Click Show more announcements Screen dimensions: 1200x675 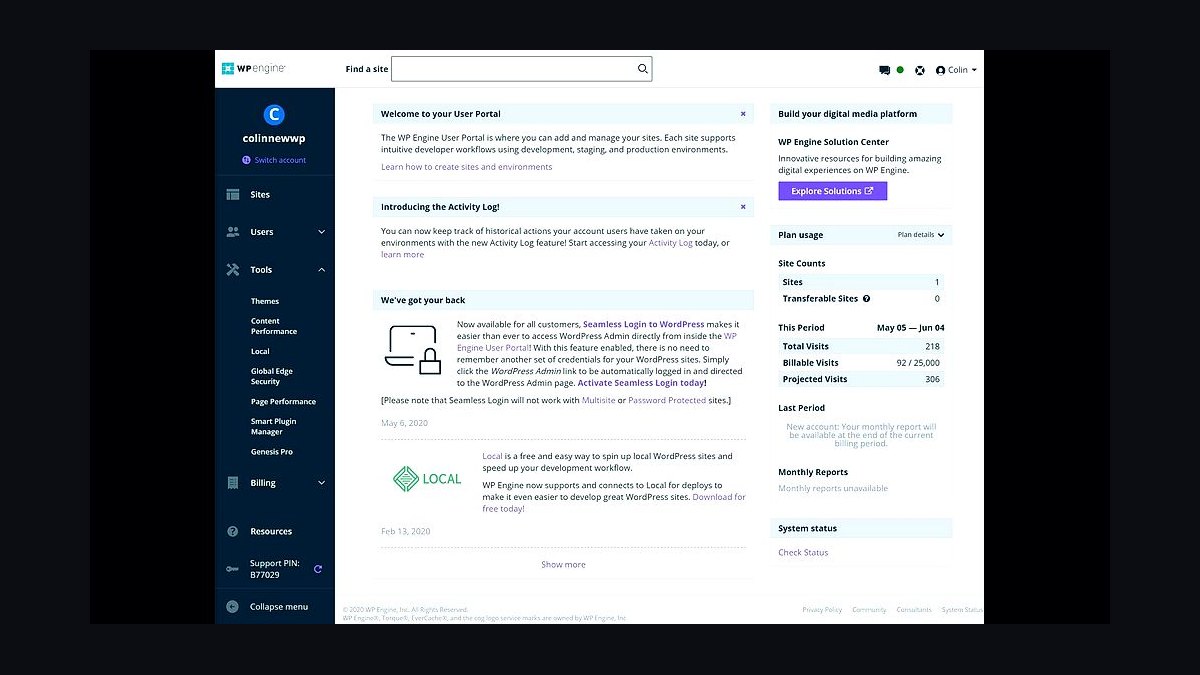[x=563, y=565]
